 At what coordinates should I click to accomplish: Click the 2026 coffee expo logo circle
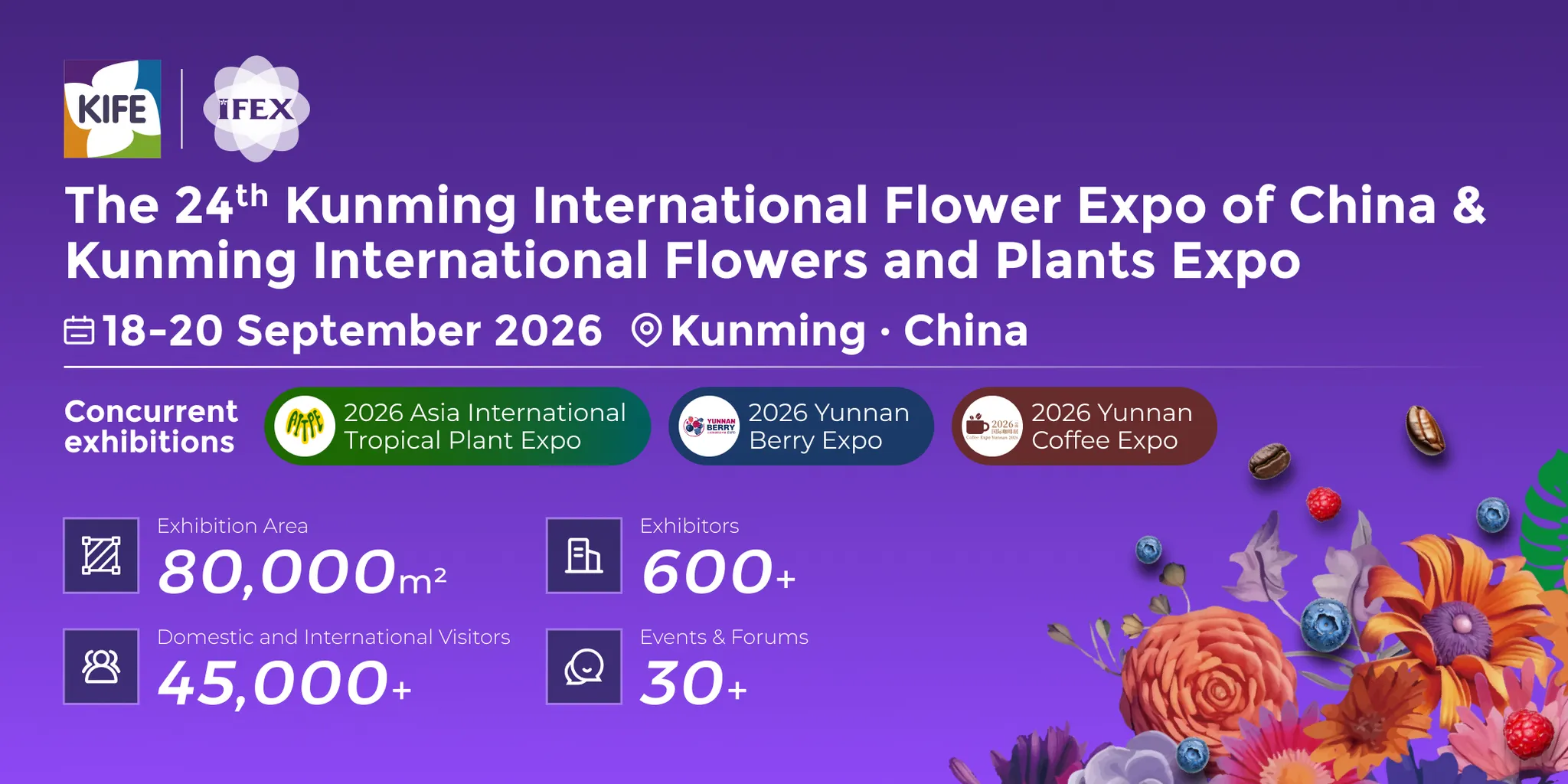coord(992,426)
